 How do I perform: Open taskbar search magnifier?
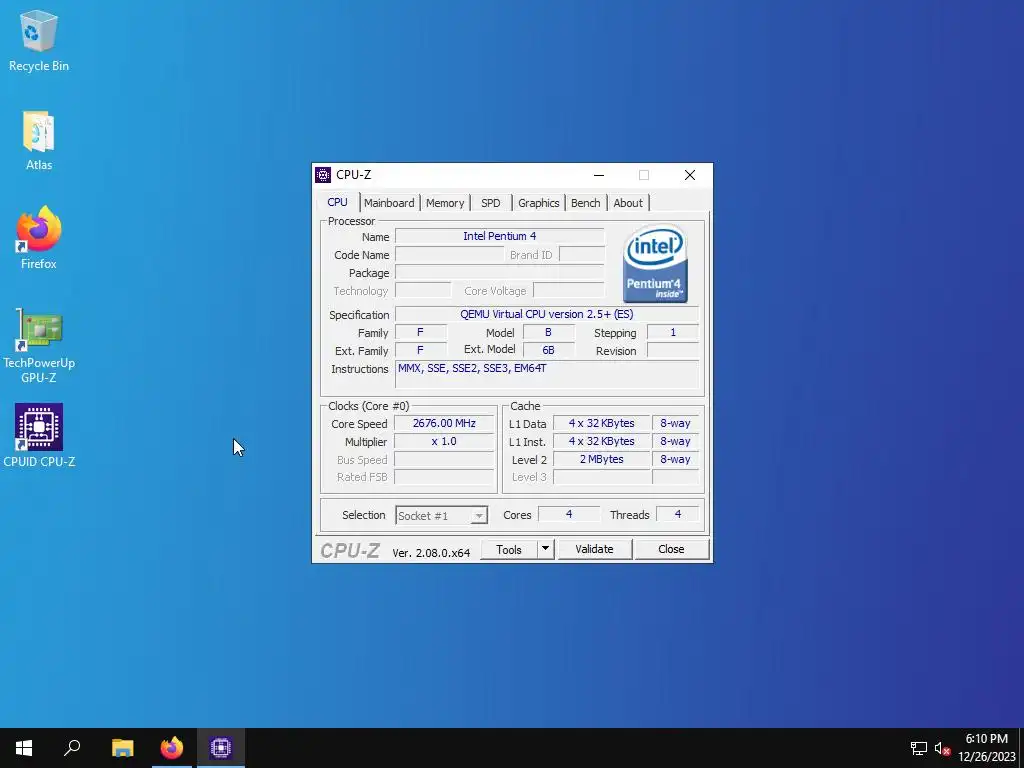point(72,748)
